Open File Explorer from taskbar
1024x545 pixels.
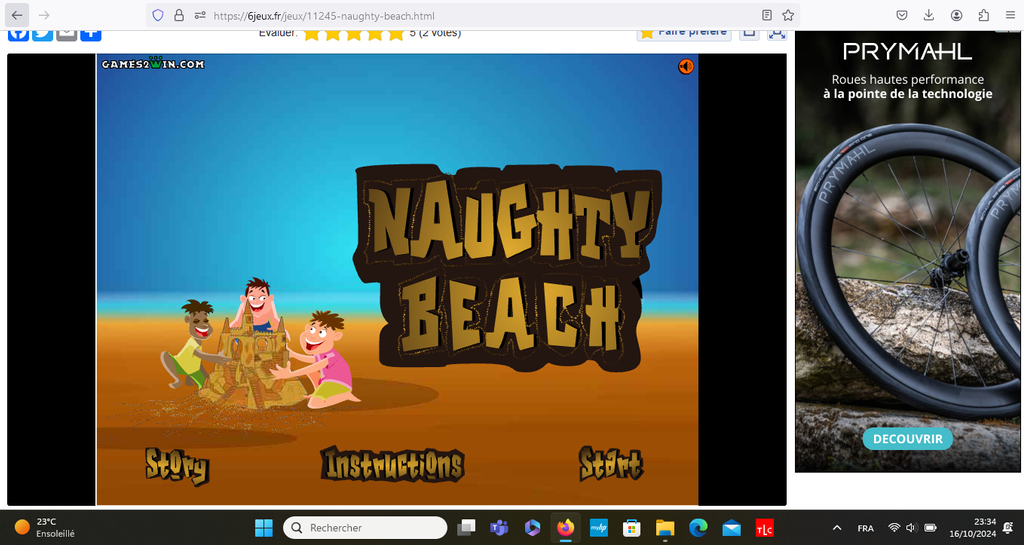665,527
